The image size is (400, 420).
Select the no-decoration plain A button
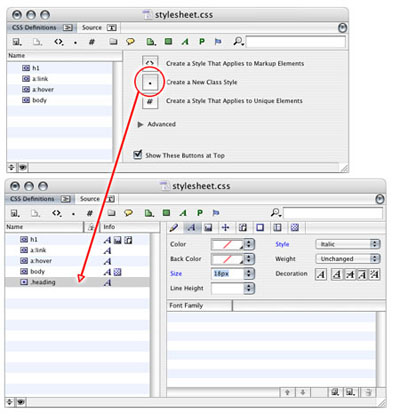(x=321, y=275)
